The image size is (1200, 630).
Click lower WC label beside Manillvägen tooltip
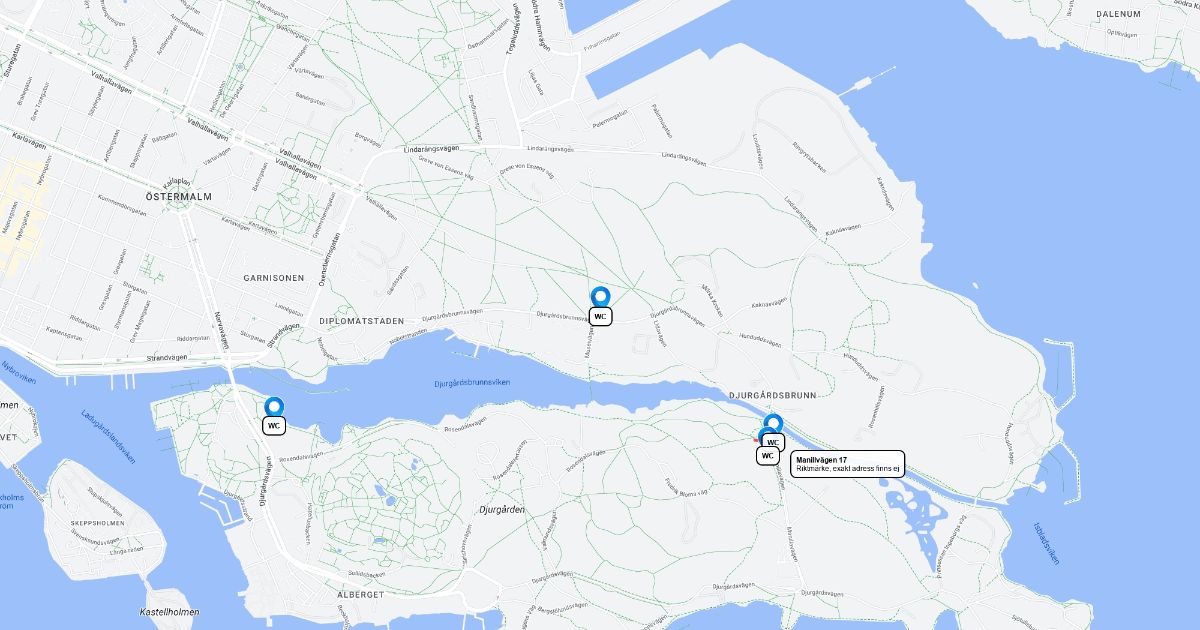(768, 456)
